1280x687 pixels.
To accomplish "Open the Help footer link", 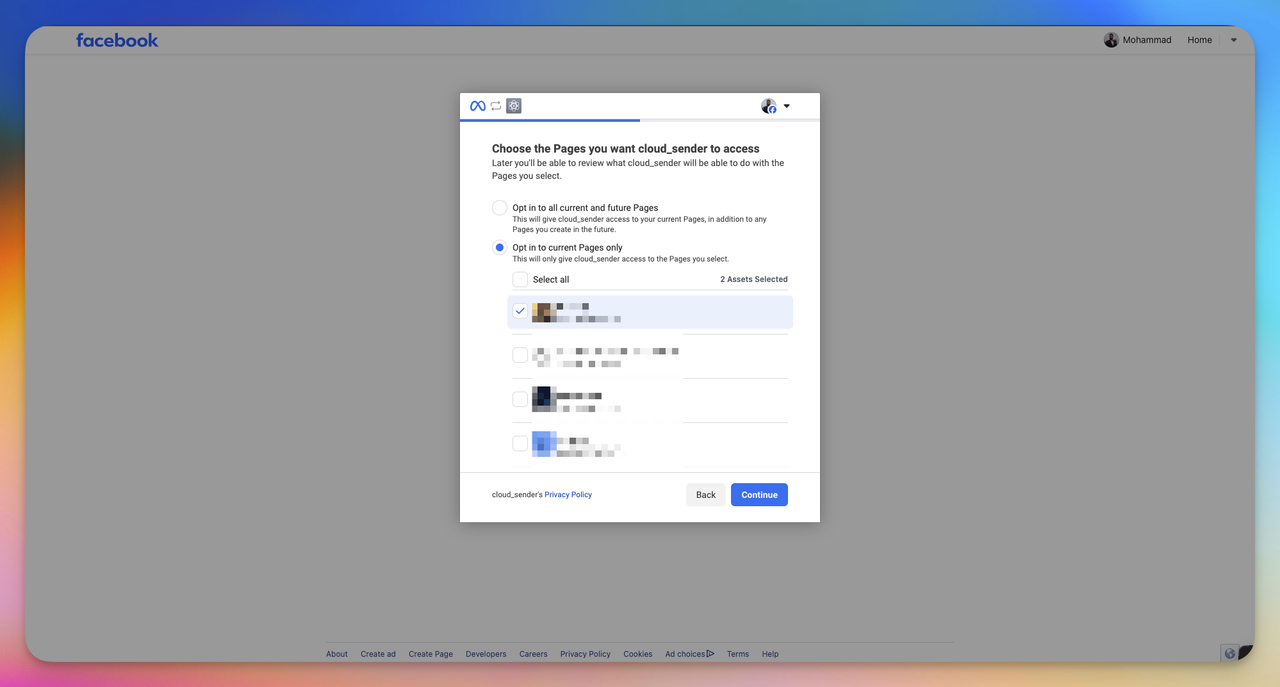I will (770, 654).
